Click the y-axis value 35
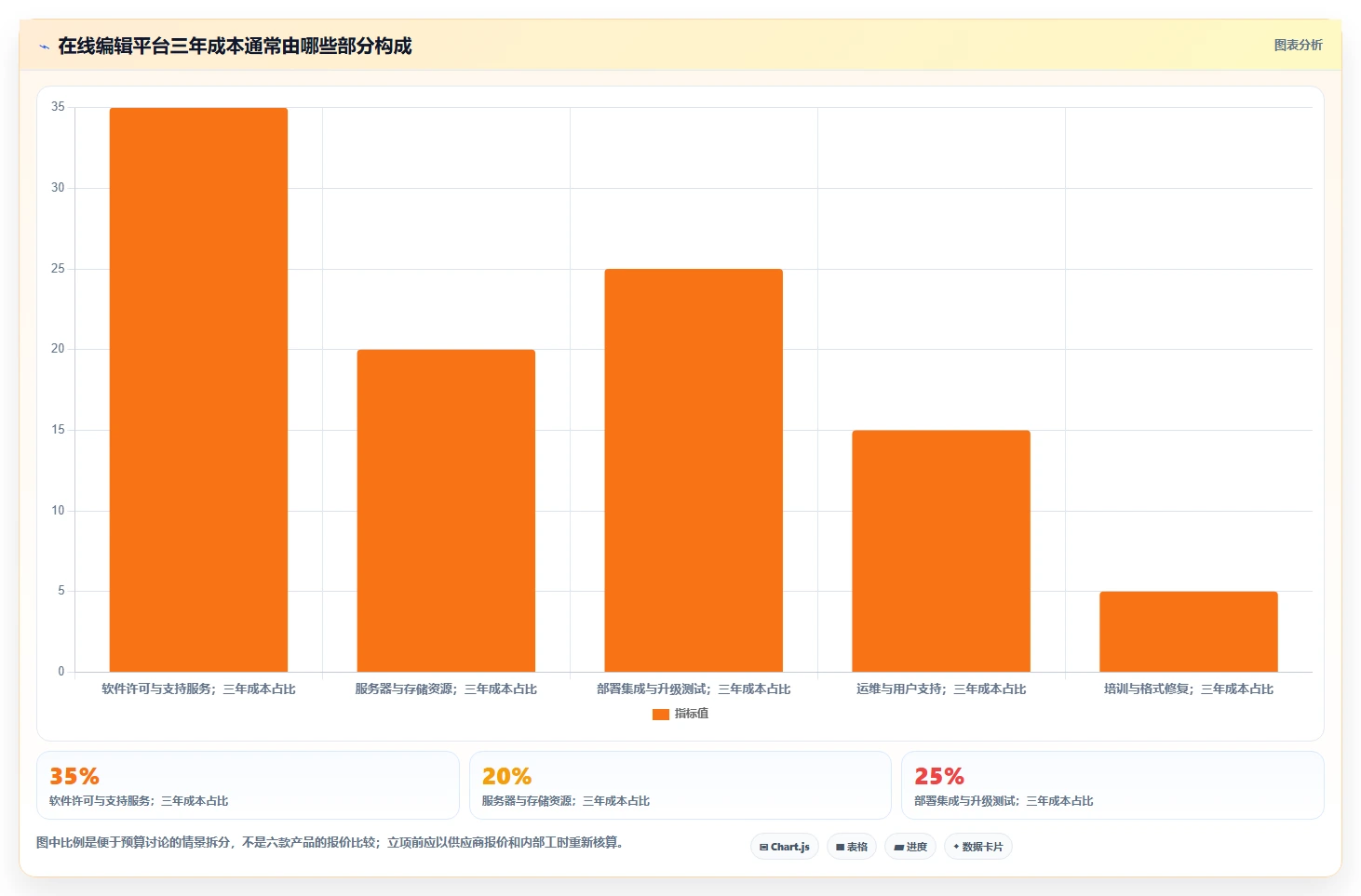 58,107
